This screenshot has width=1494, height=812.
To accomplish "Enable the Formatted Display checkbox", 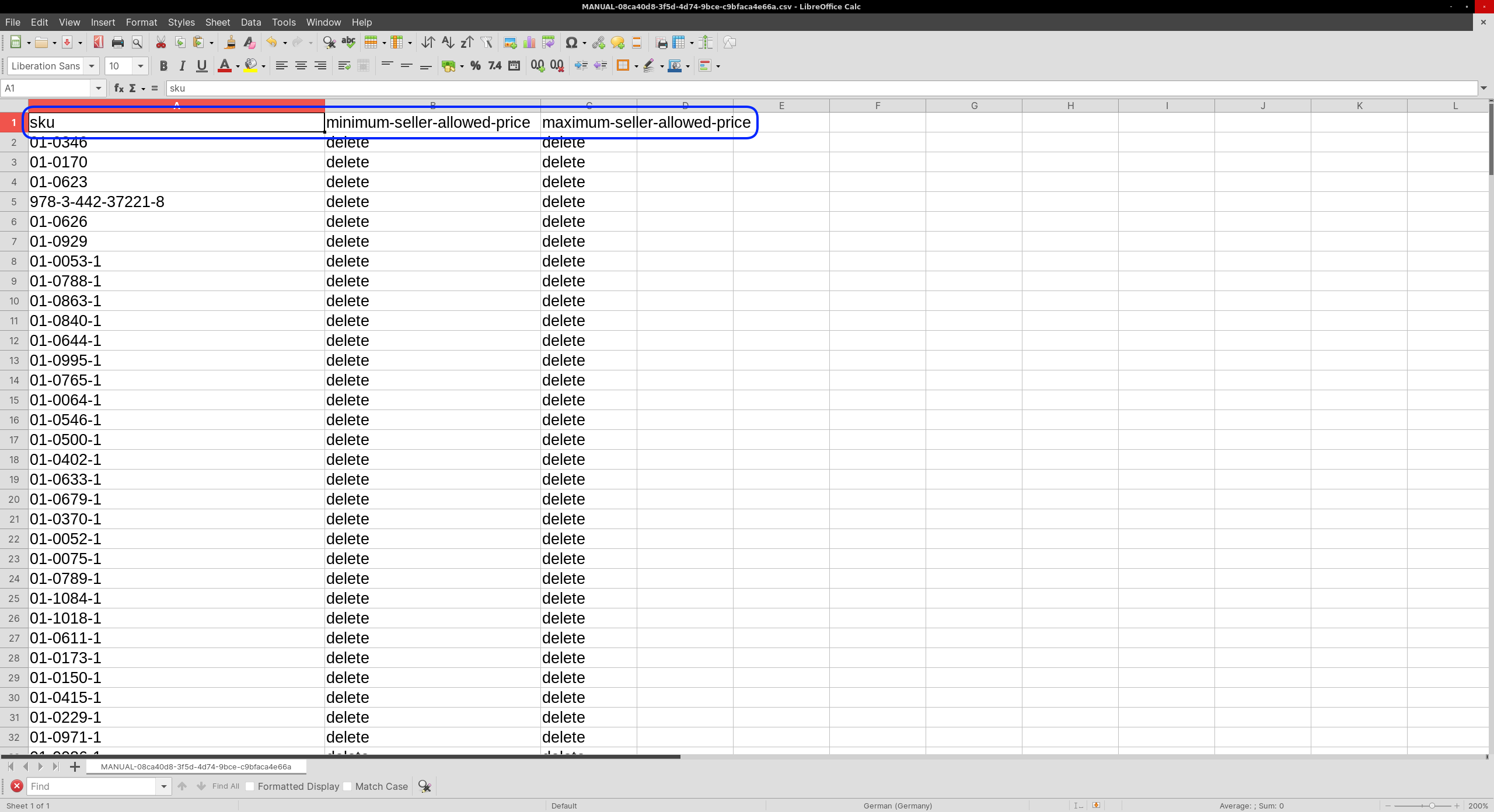I will tap(250, 786).
